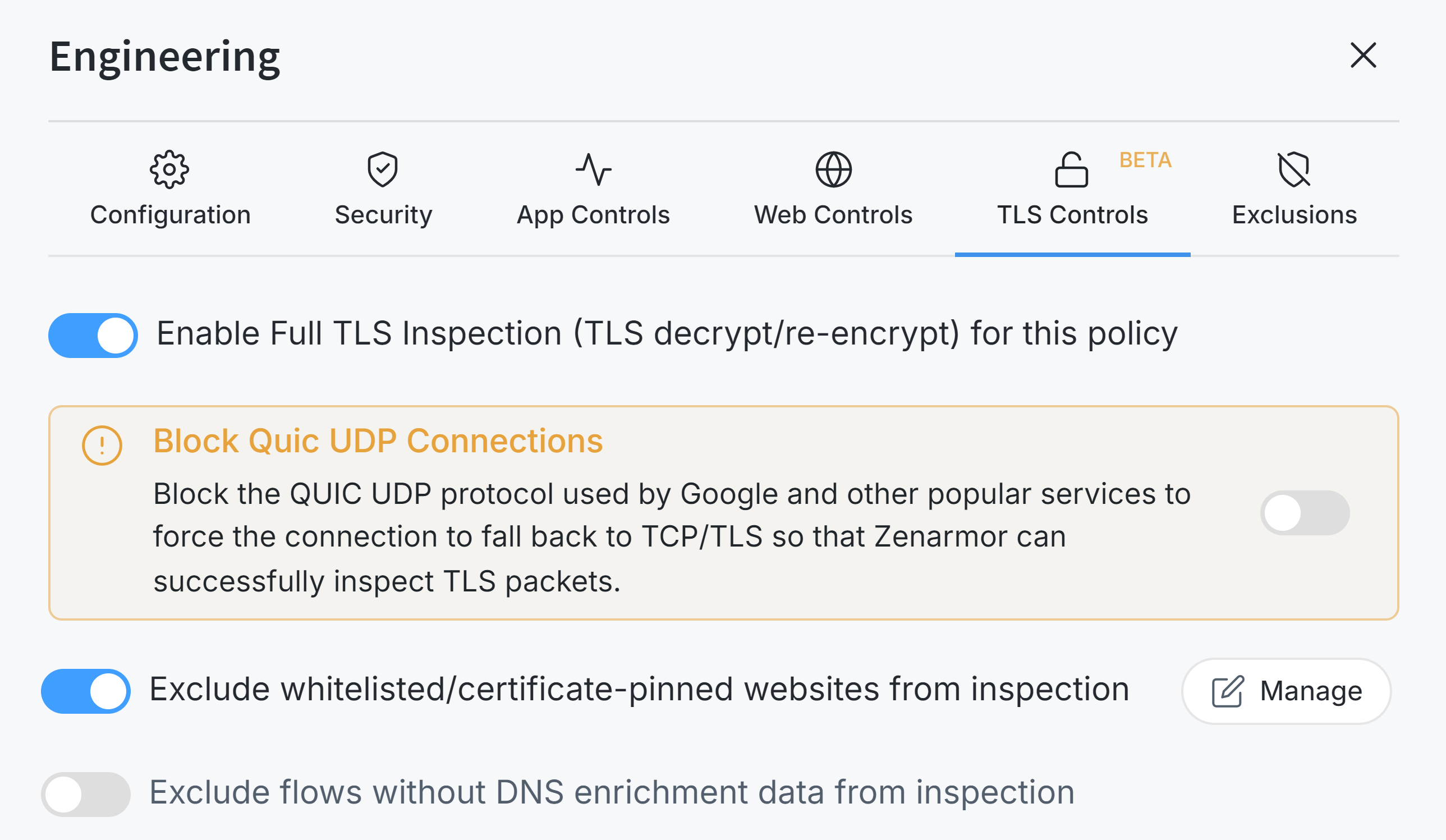
Task: Click the App Controls activity pulse icon
Action: tap(593, 169)
